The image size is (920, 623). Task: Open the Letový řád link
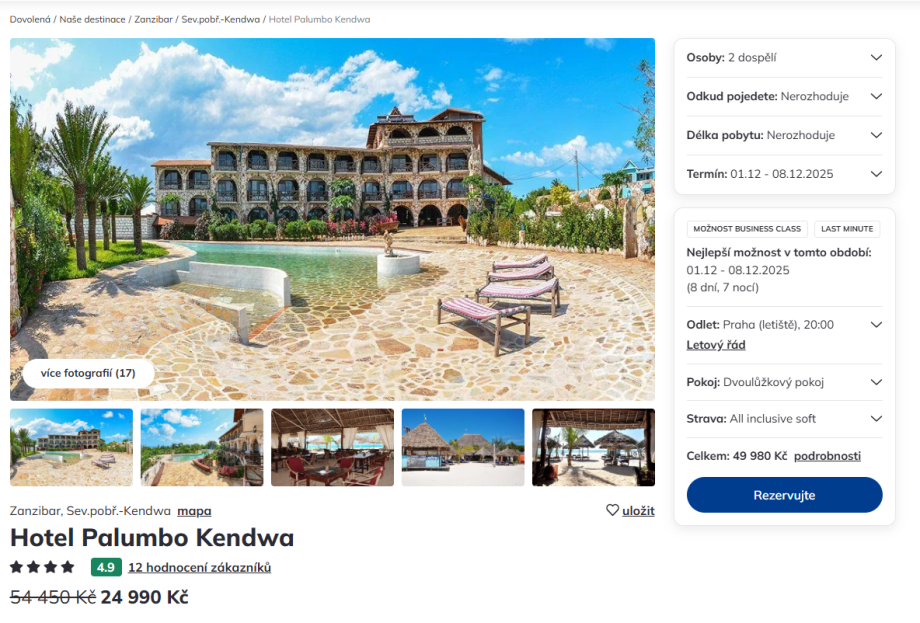pos(716,345)
